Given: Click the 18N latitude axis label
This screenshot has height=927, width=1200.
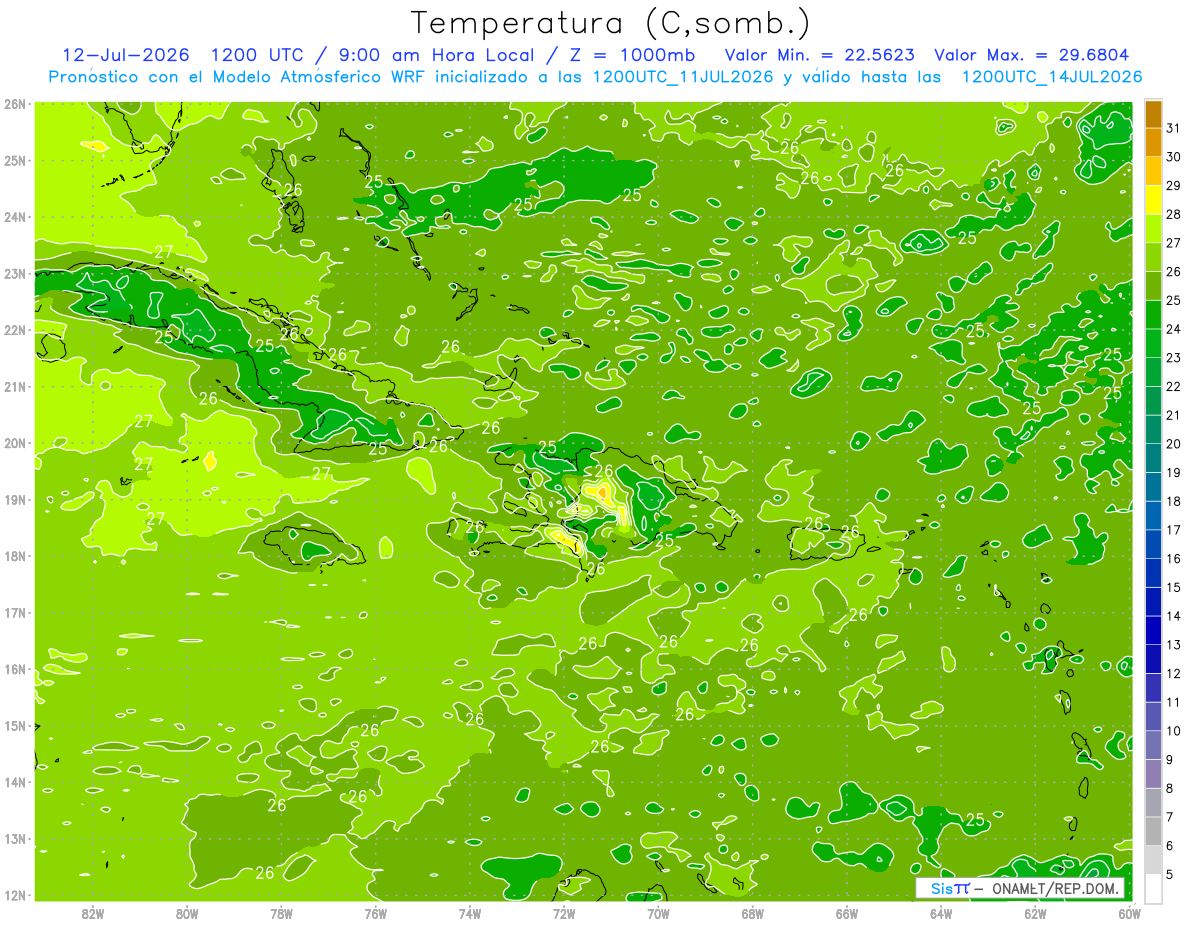Looking at the screenshot, I should click(x=14, y=556).
